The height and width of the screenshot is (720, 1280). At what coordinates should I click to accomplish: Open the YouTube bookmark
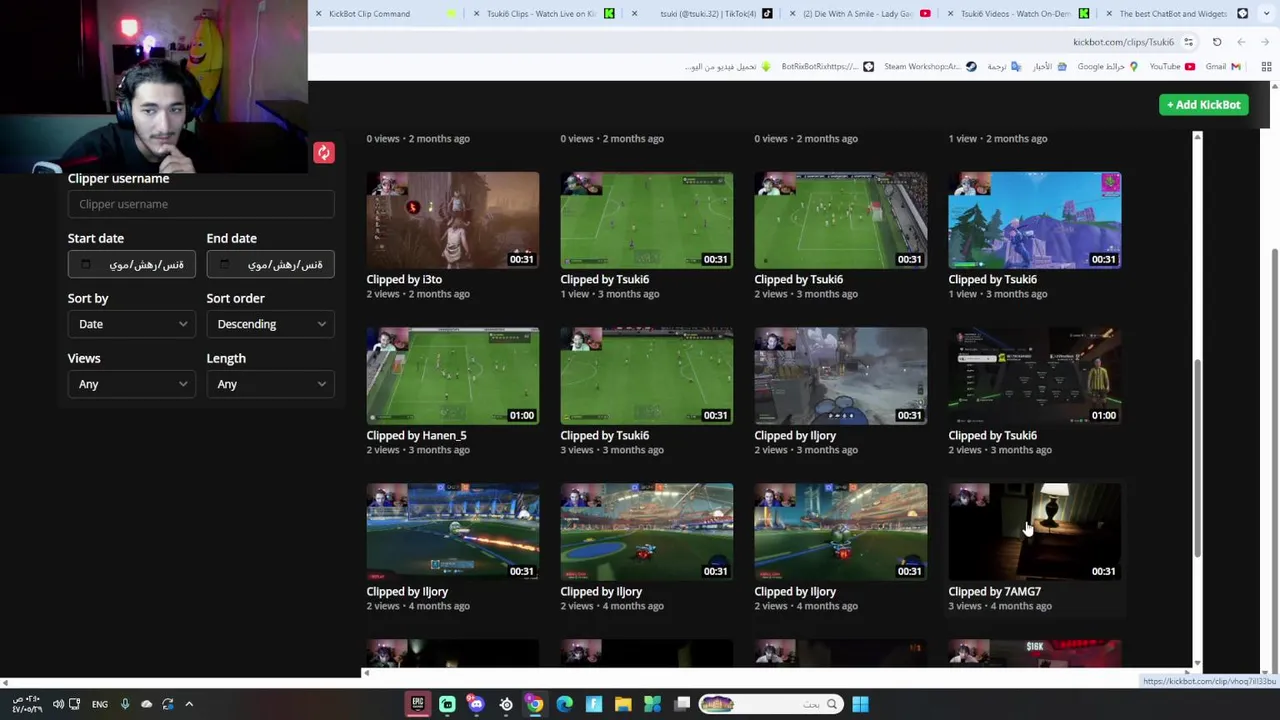(1172, 67)
